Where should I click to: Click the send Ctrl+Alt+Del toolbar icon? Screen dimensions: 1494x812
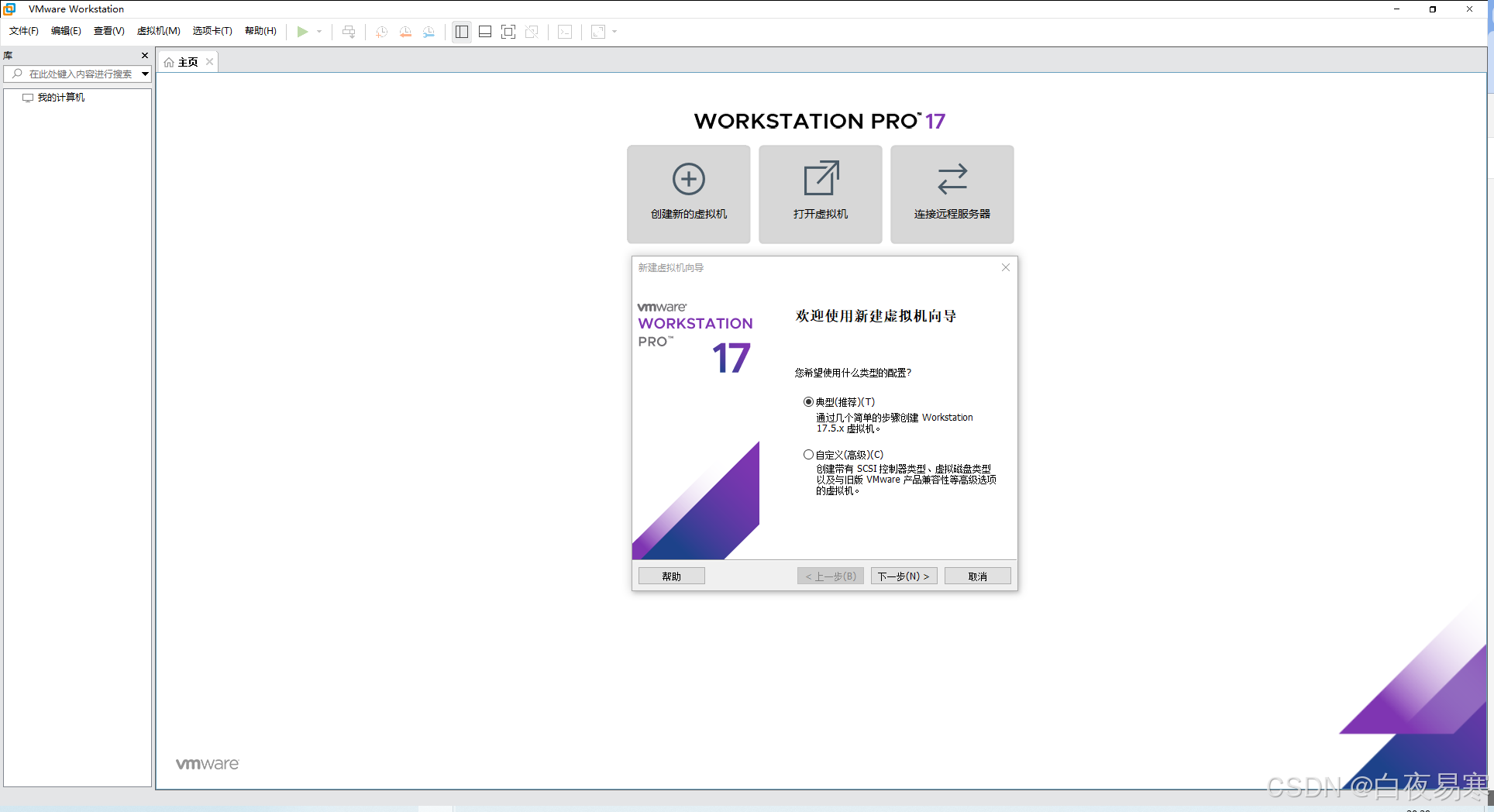[349, 32]
